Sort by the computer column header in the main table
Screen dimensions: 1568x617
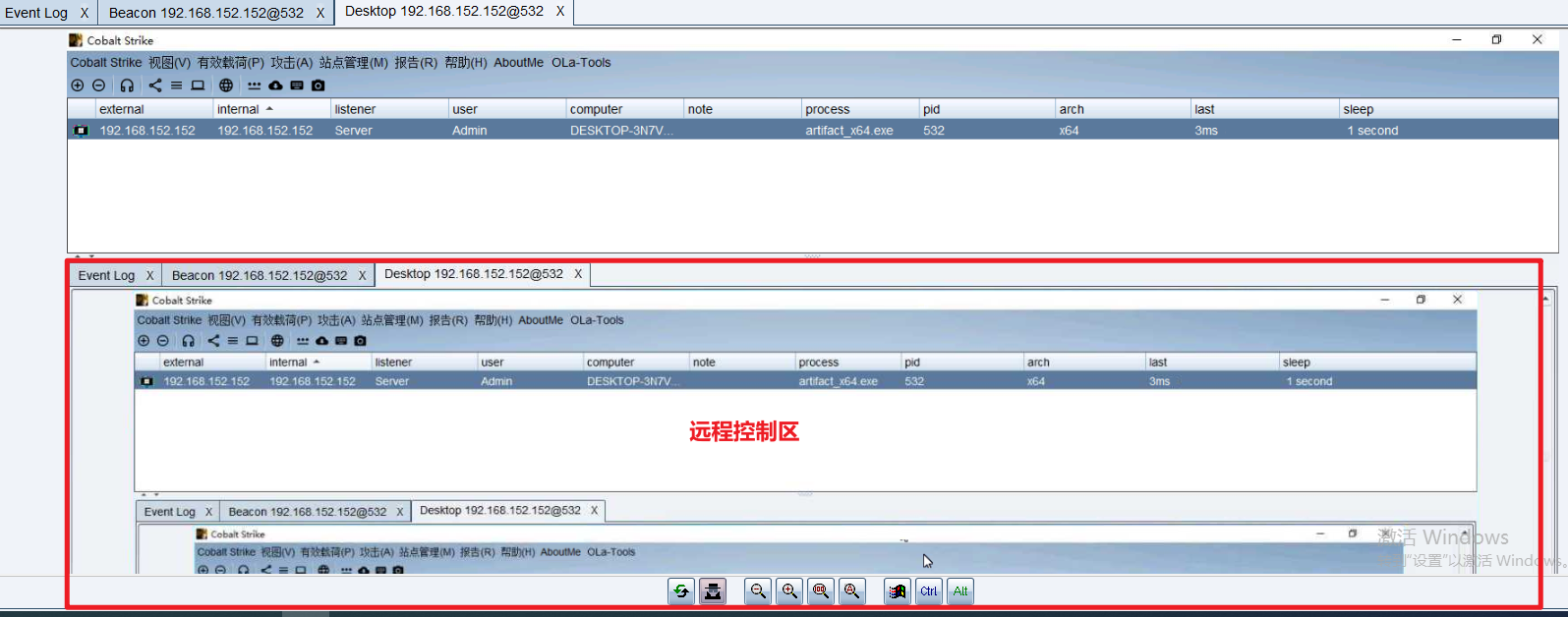click(624, 109)
